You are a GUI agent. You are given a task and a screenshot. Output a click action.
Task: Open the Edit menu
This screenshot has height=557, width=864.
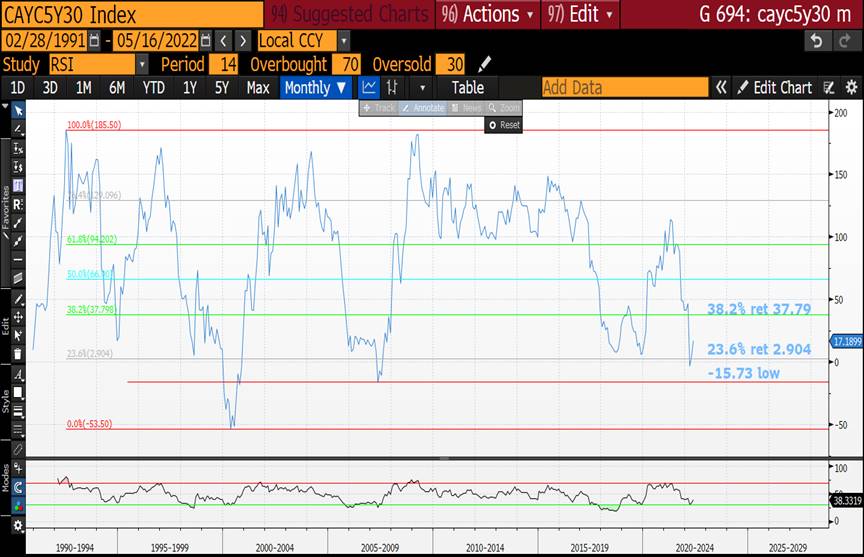click(580, 14)
